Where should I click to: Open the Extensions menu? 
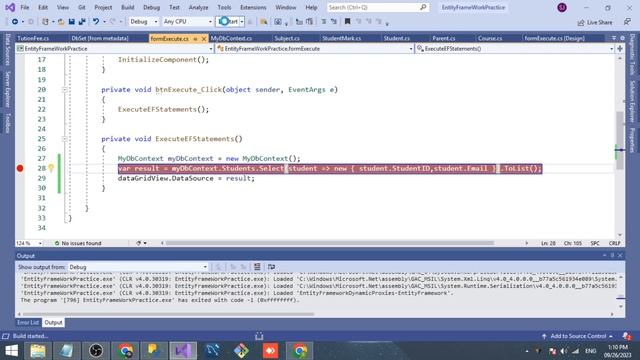253,7
